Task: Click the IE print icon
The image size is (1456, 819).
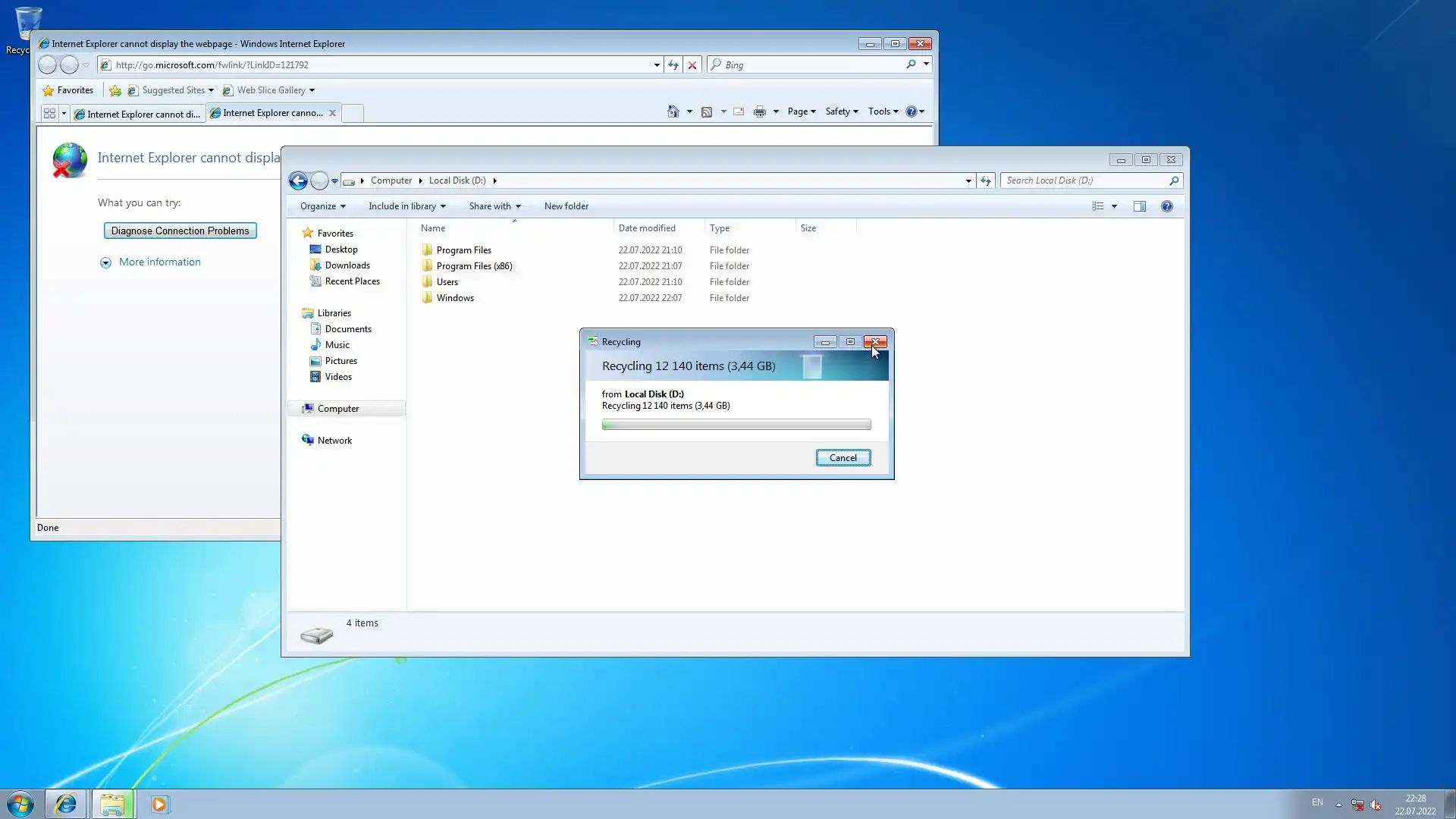Action: pos(759,111)
